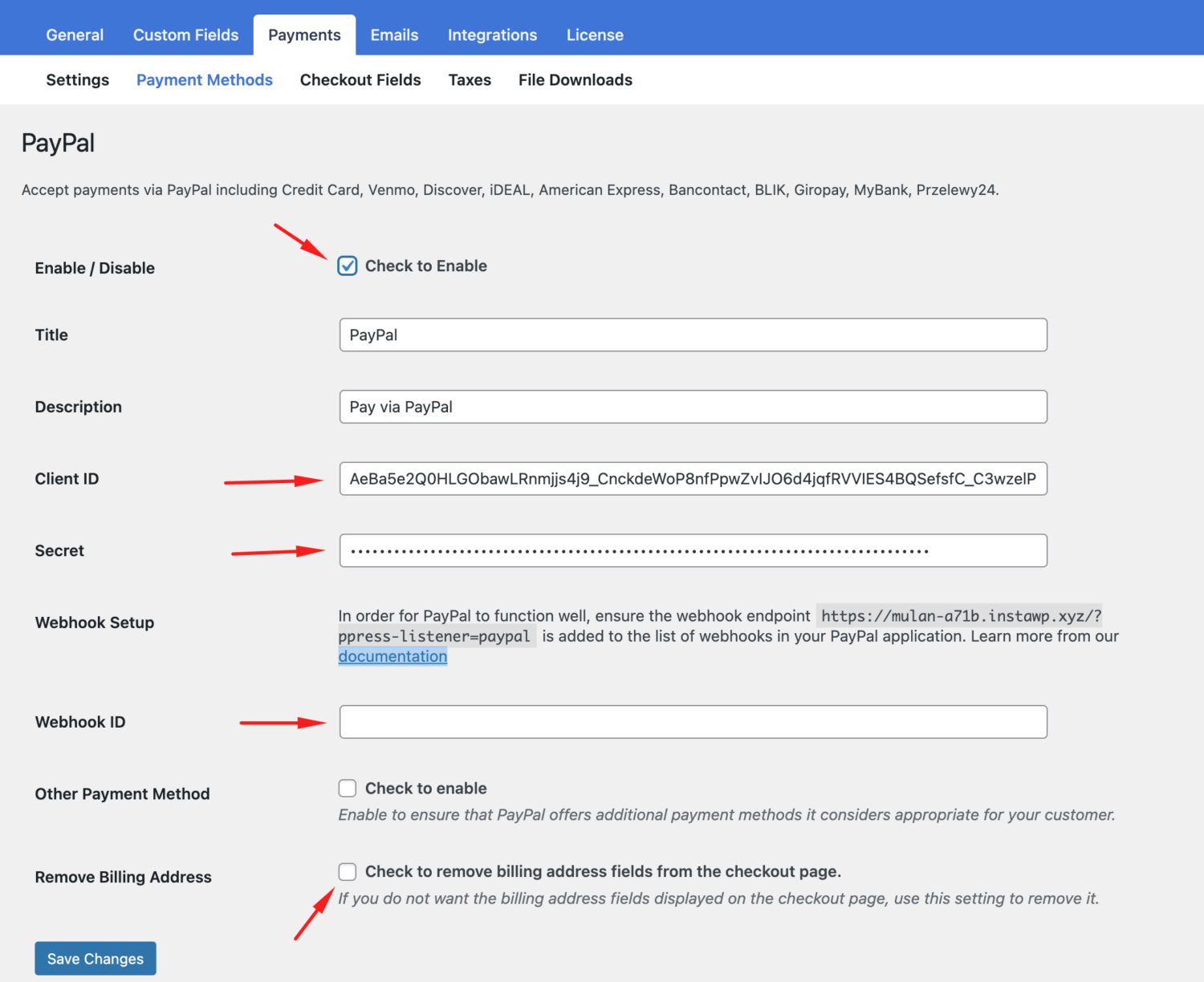Click the 'Client ID' row label
1204x982 pixels.
pos(67,479)
